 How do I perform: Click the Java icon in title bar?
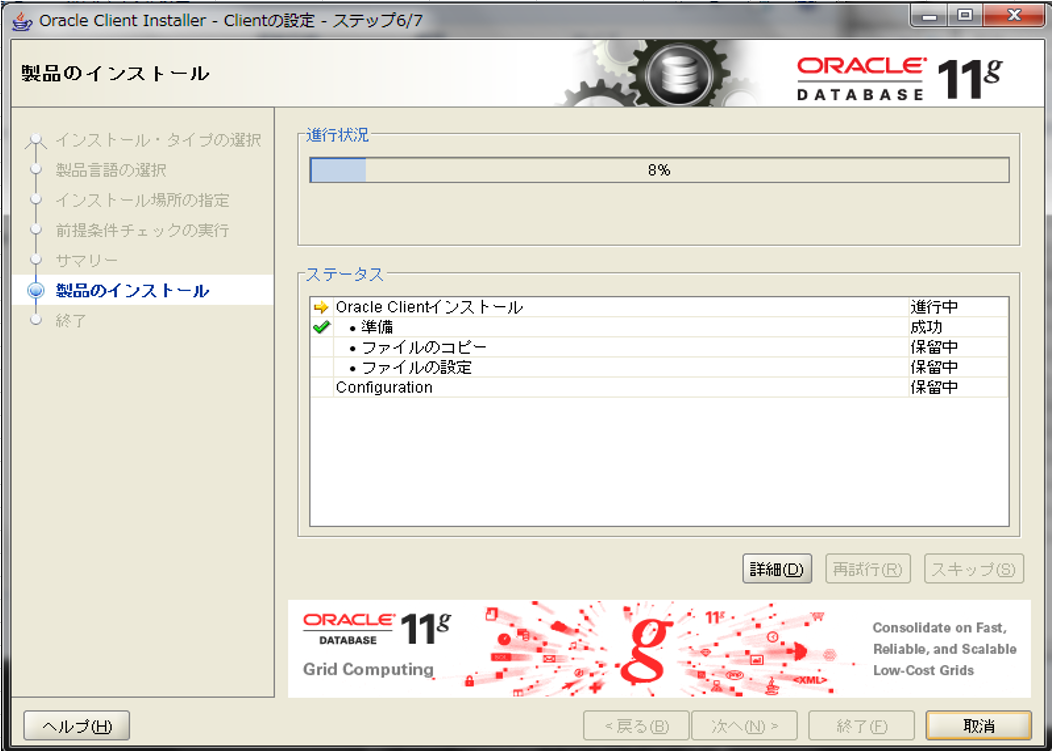coord(22,21)
